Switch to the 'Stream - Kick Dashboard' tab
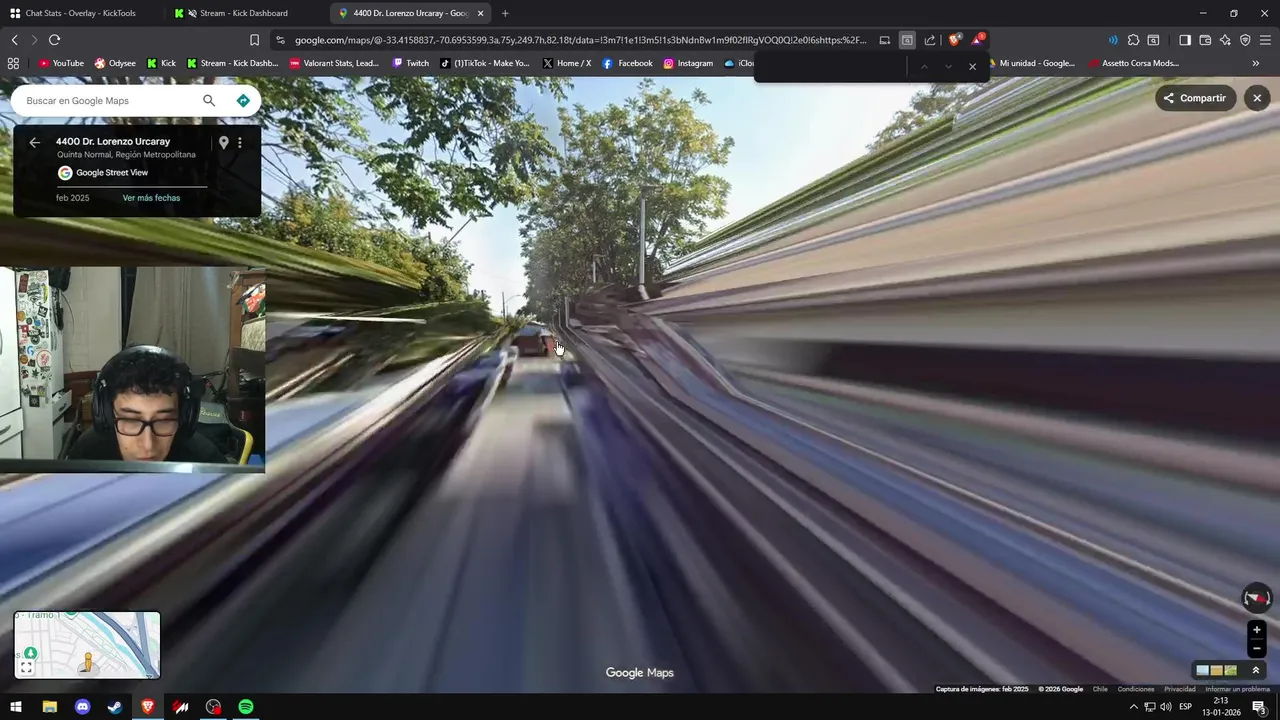Image resolution: width=1280 pixels, height=720 pixels. point(243,13)
